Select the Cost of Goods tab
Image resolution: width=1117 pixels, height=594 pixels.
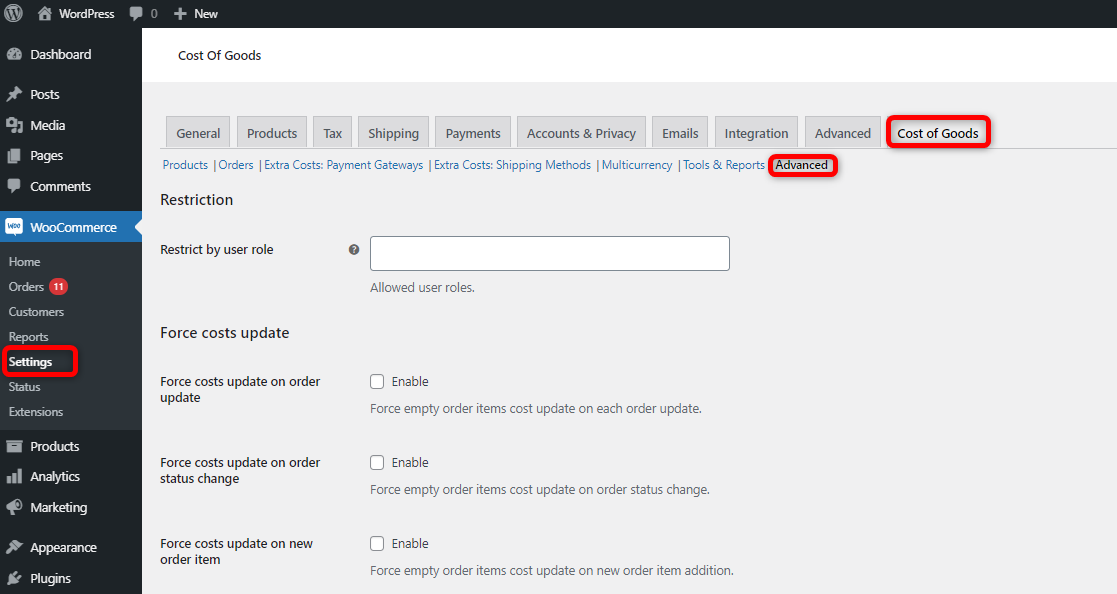[937, 133]
